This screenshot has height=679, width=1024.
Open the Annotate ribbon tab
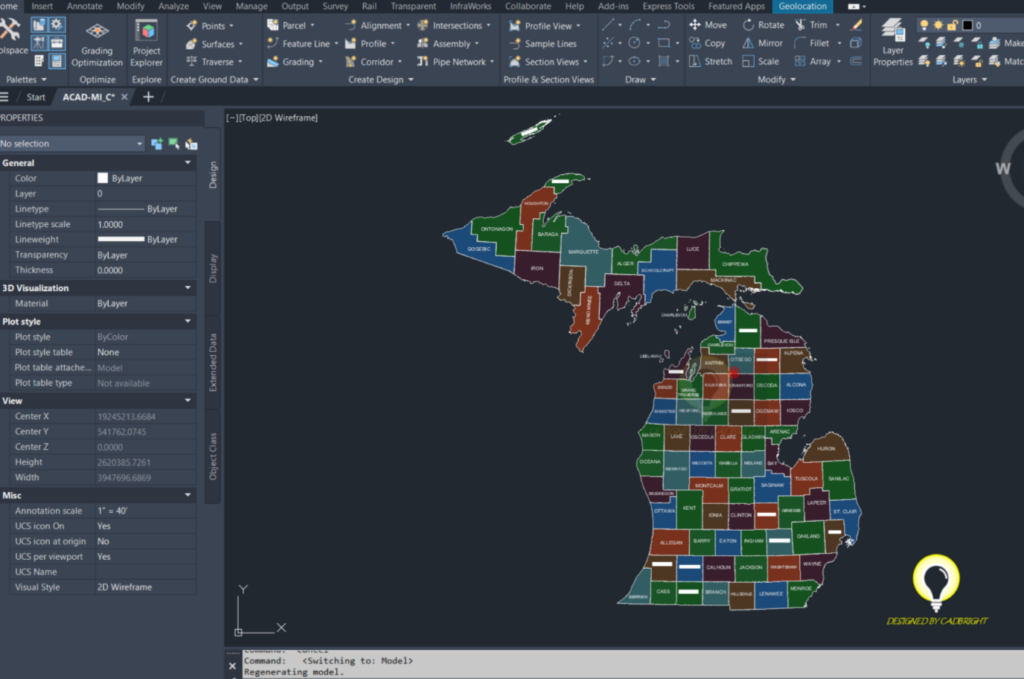point(84,6)
